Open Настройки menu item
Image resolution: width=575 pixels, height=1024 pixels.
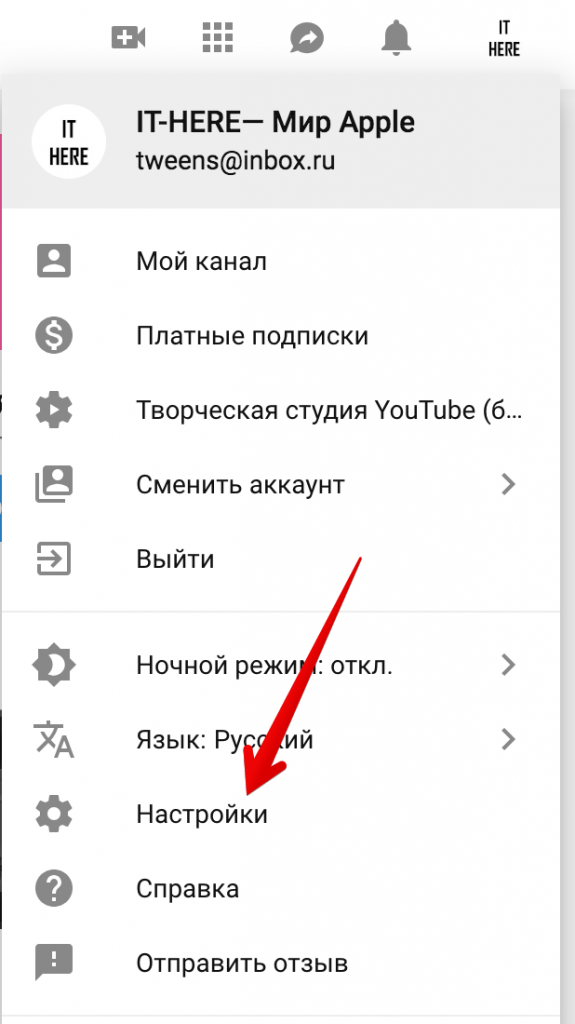281,814
